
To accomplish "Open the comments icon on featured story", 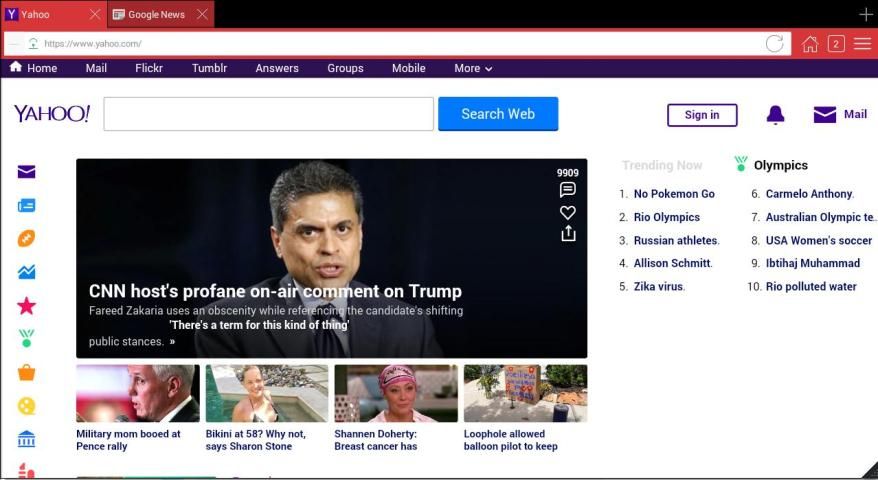I will 567,190.
